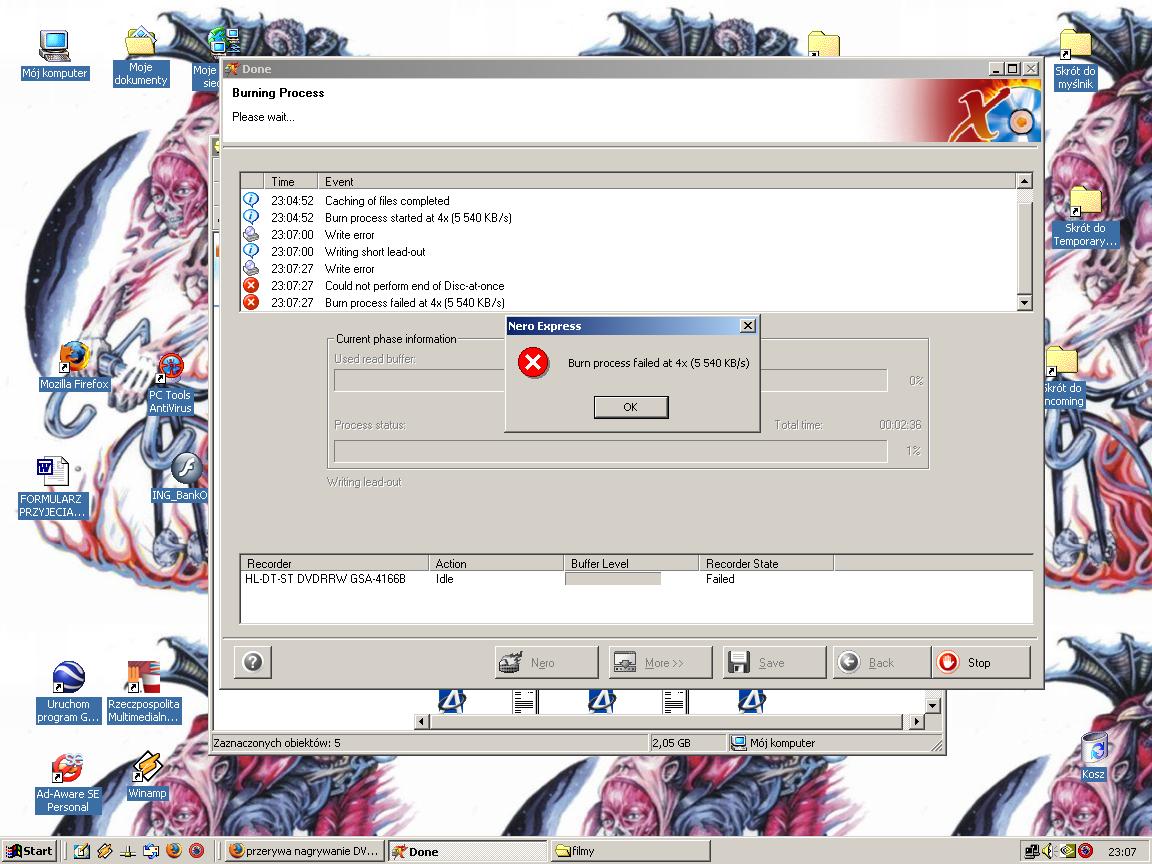Open the PC Tools AntiVirus desktop icon

[x=170, y=384]
